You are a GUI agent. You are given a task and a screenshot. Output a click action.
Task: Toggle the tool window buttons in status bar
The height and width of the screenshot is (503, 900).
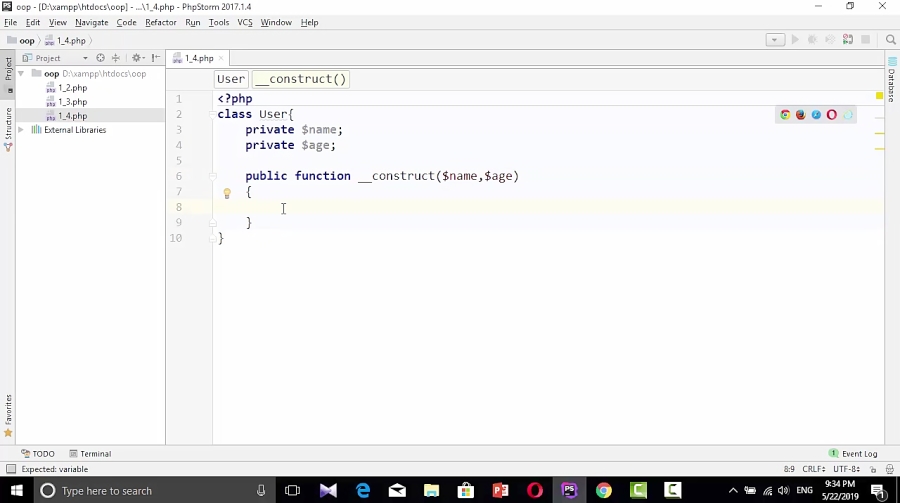click(x=10, y=469)
